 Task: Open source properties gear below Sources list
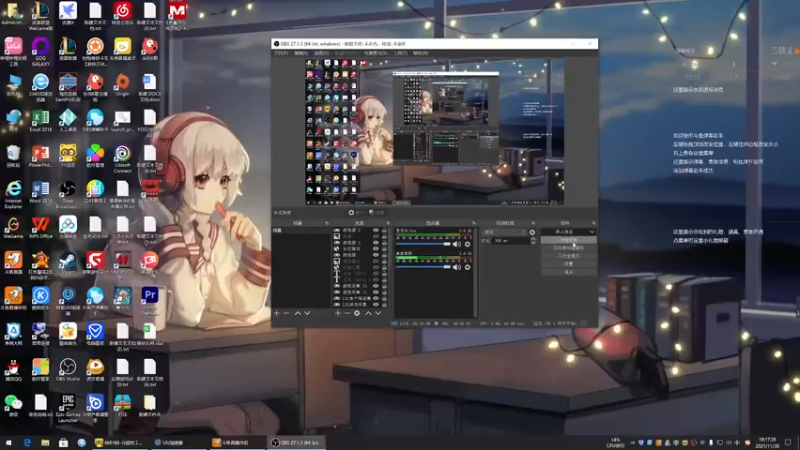click(357, 313)
